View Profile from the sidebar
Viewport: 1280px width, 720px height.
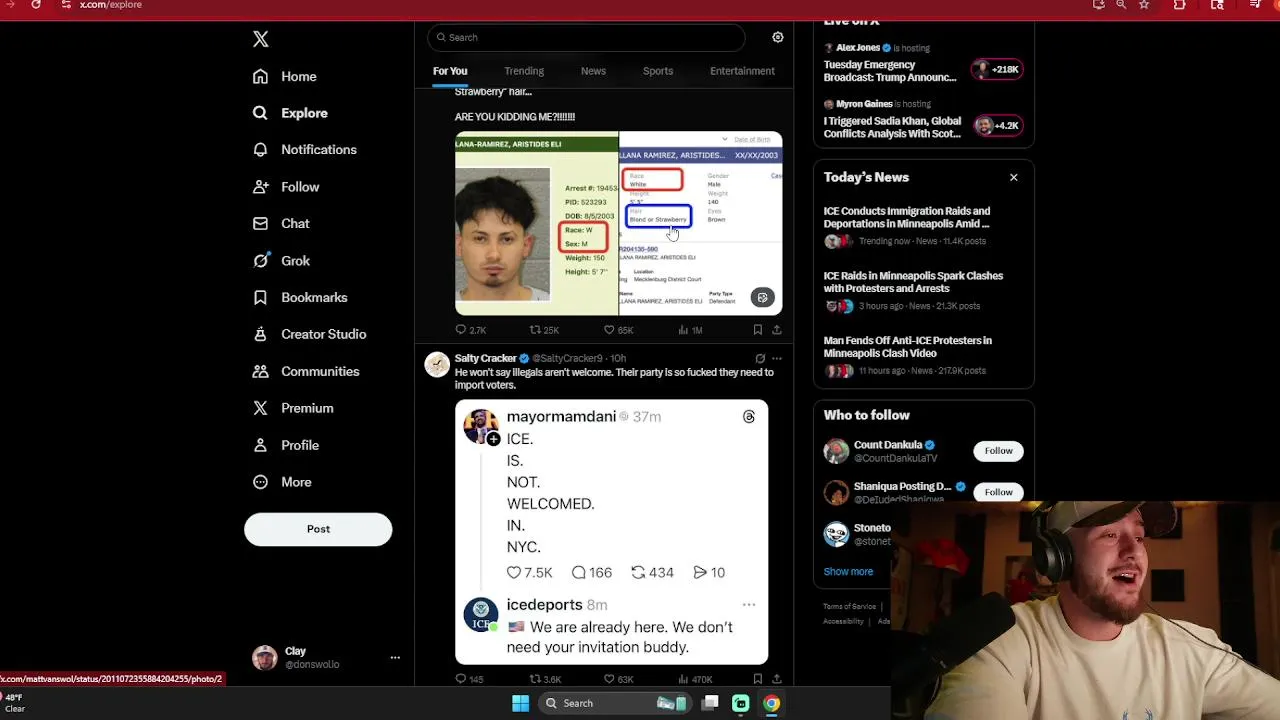tap(286, 445)
